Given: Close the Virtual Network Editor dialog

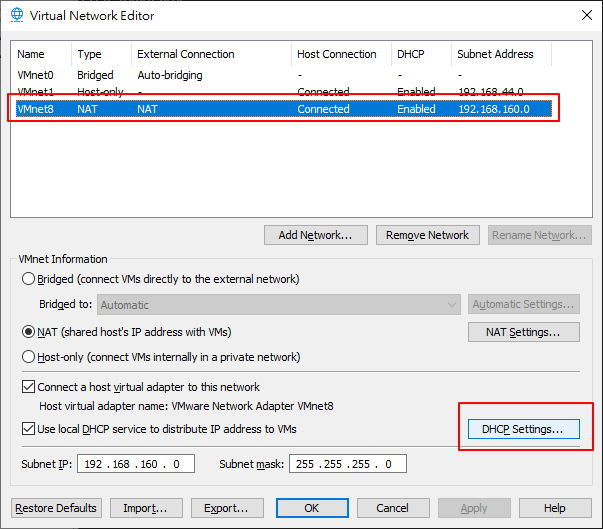Looking at the screenshot, I should pyautogui.click(x=586, y=15).
